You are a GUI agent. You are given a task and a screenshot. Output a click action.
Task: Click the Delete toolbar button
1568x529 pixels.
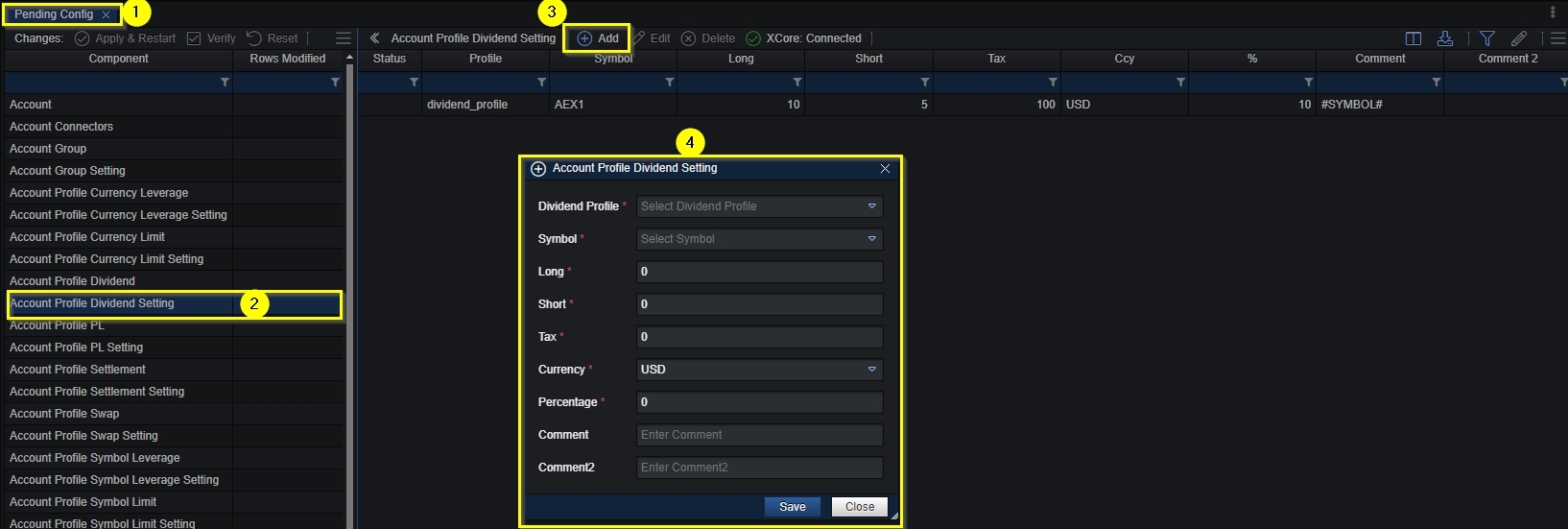708,38
